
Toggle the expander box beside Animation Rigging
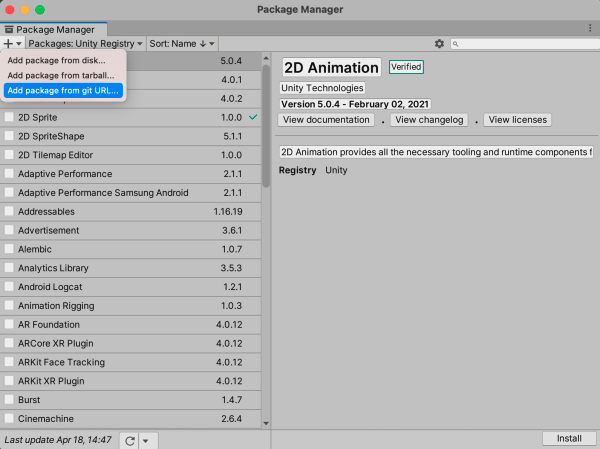9,305
